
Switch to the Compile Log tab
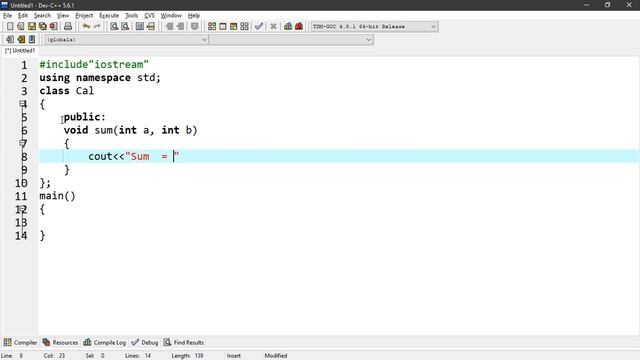coord(105,342)
